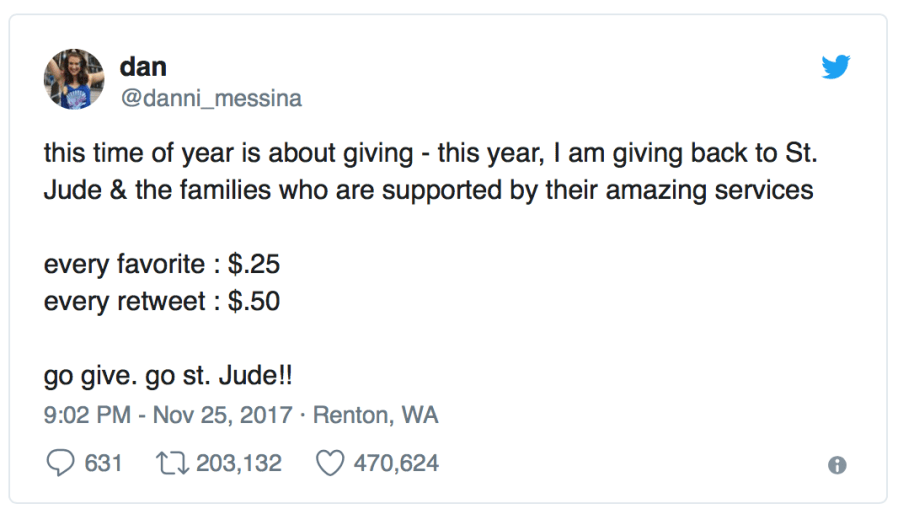Click the 631 replies count

pos(103,463)
